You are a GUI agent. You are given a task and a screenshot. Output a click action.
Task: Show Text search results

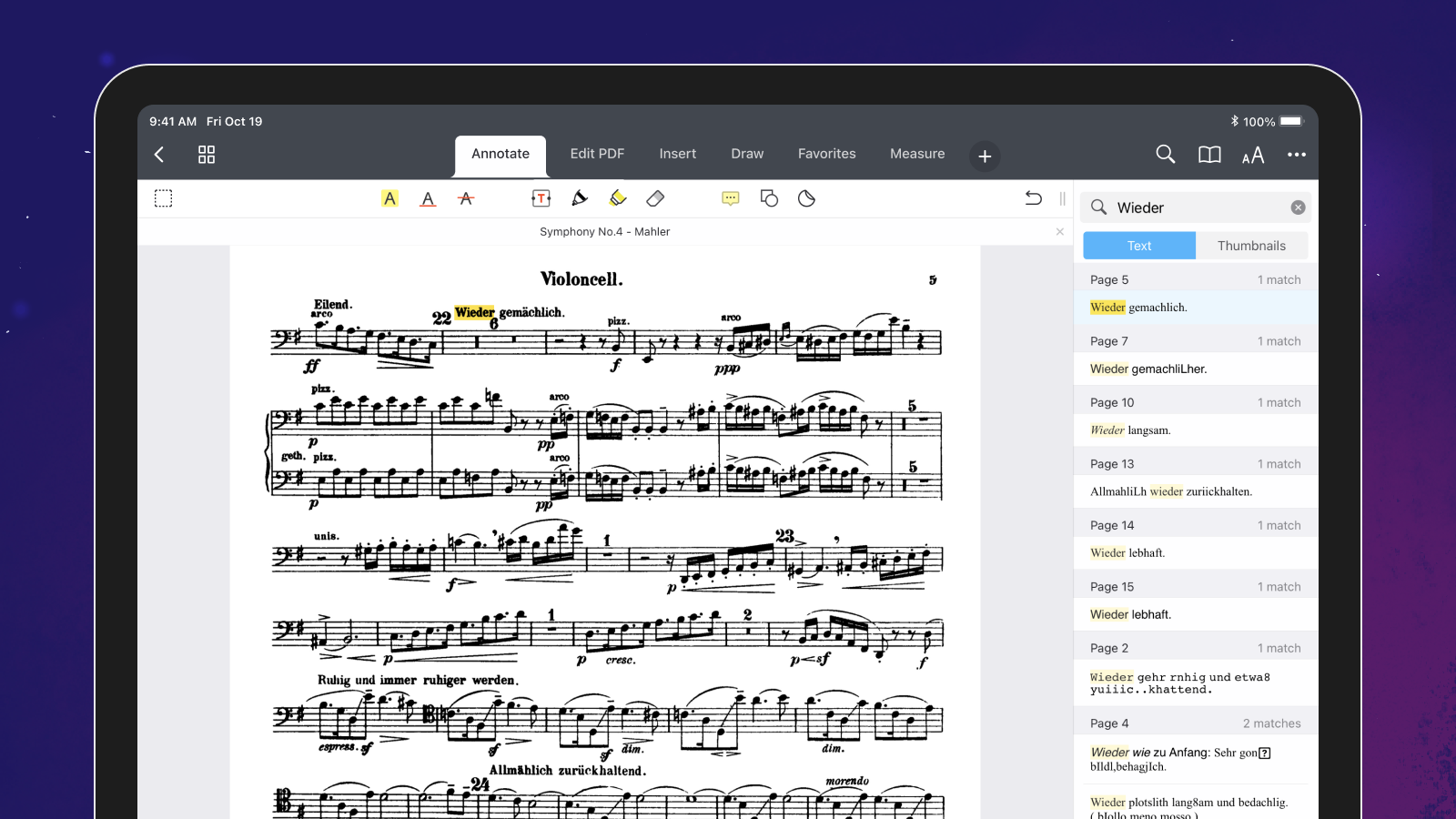click(1139, 246)
